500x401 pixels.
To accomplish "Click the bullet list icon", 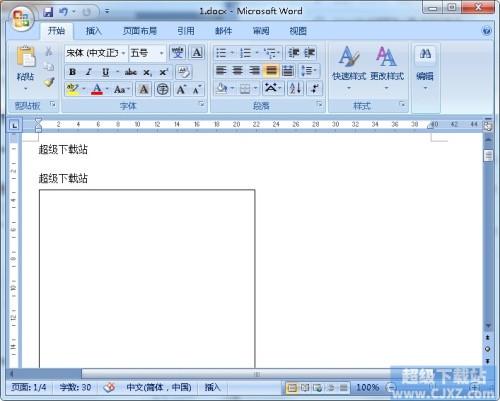I will click(221, 53).
